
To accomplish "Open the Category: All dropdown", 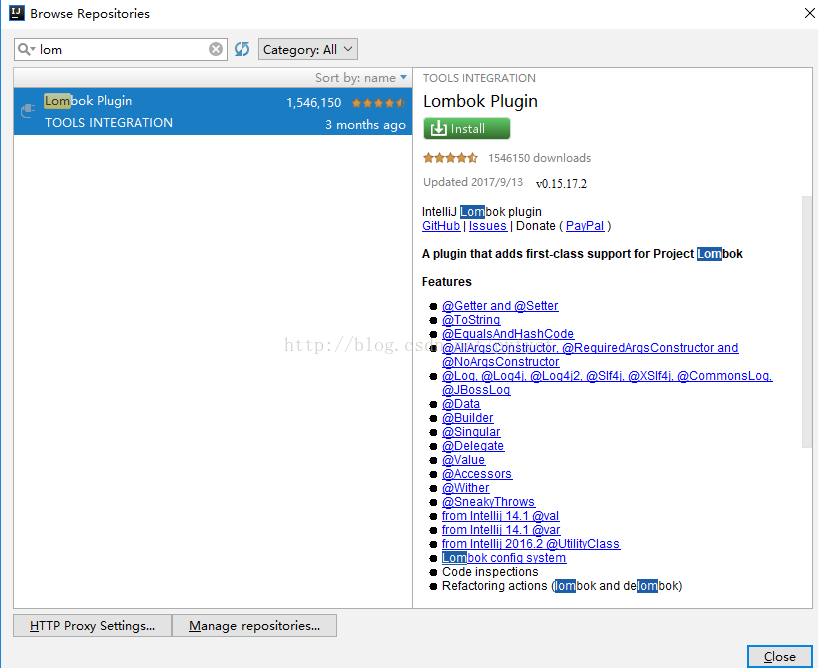I will pos(308,49).
